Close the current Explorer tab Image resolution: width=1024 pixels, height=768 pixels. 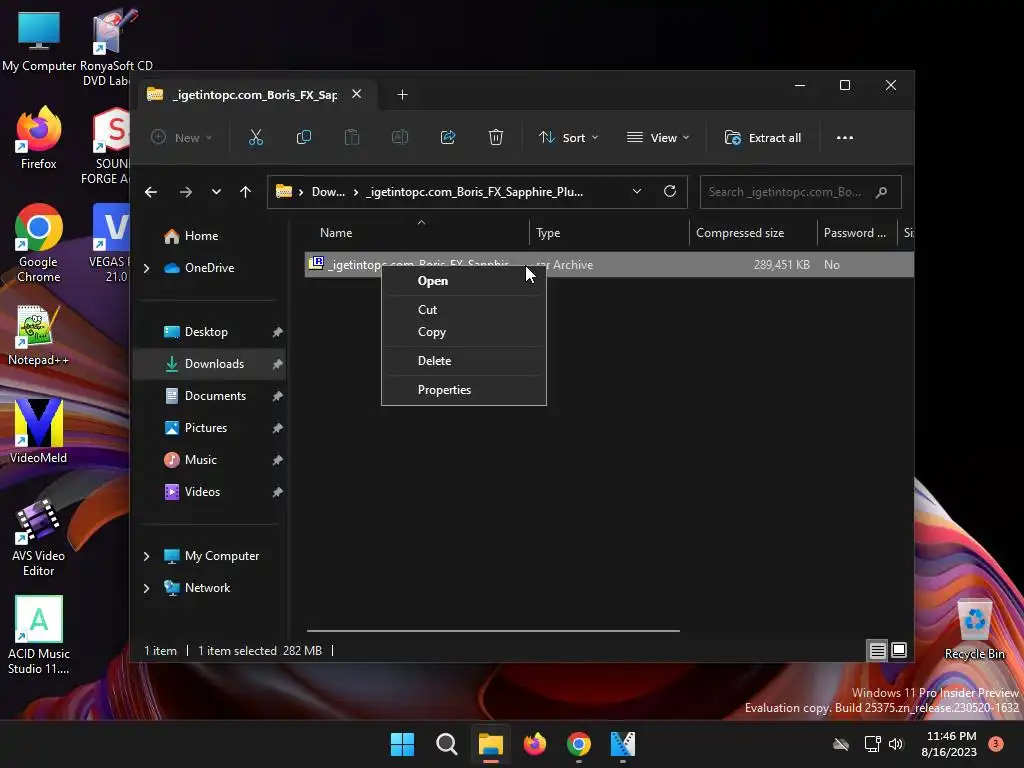[x=357, y=94]
